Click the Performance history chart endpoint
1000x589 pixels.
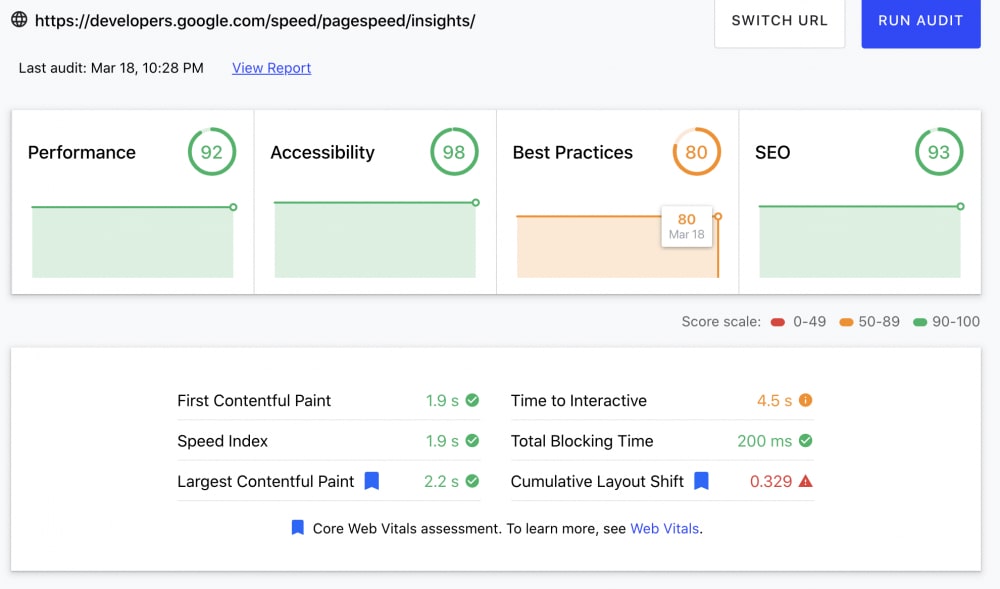(x=233, y=207)
